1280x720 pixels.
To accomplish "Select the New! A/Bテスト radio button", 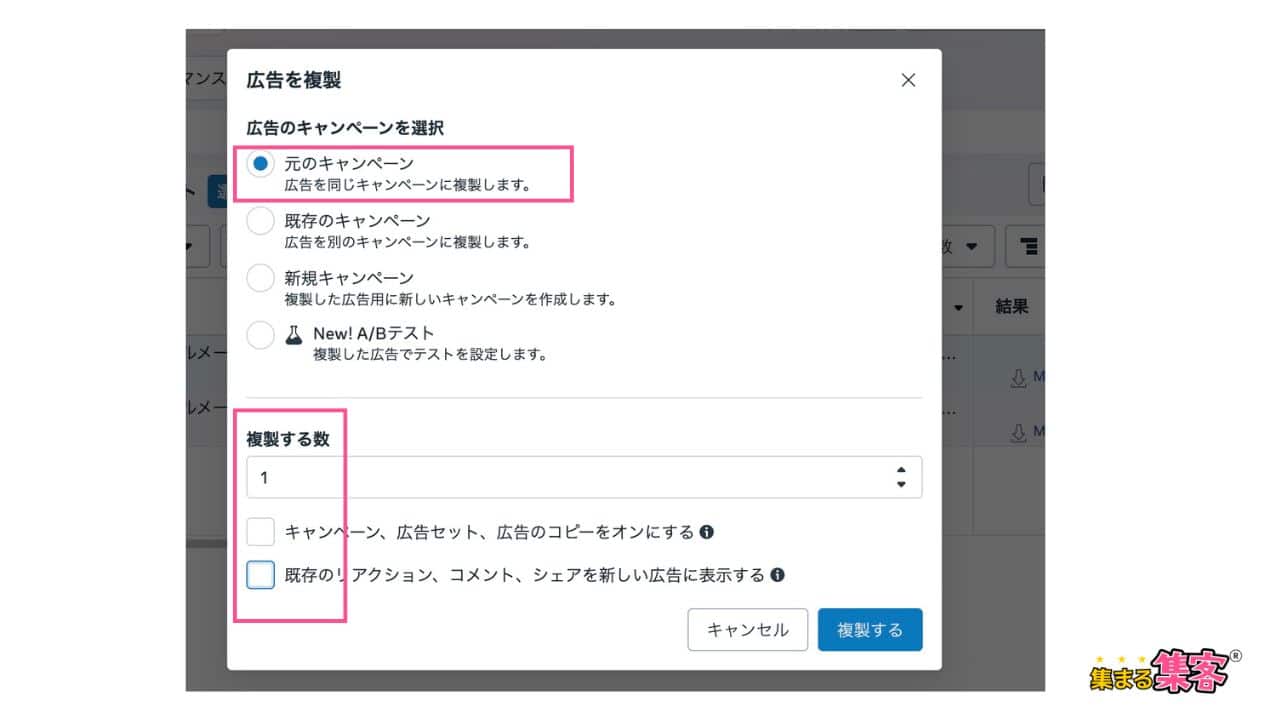I will tap(260, 335).
